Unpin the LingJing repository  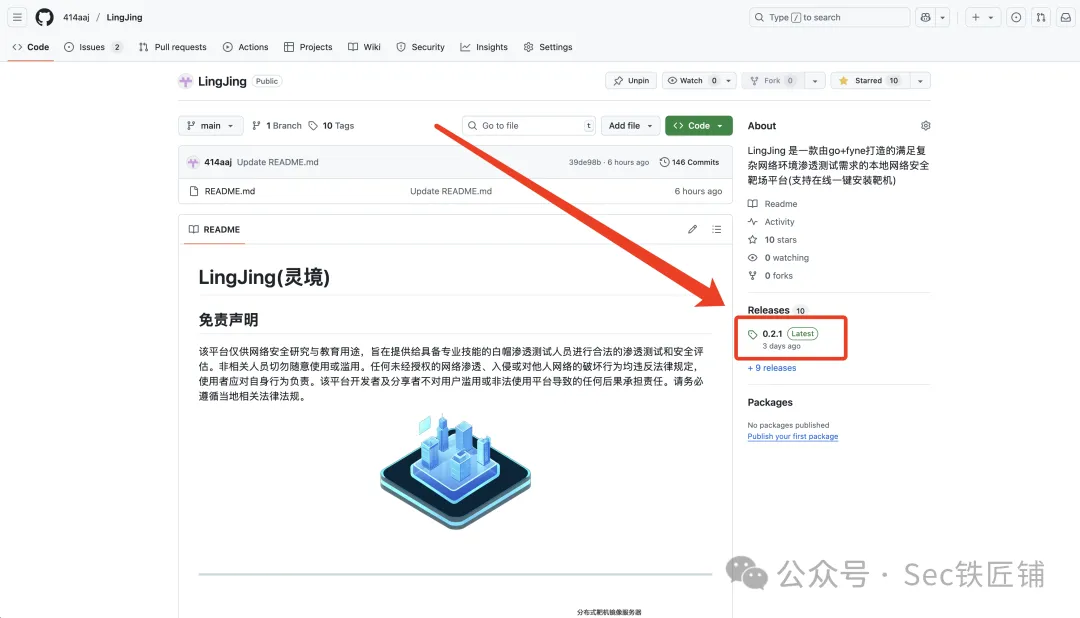pos(631,81)
